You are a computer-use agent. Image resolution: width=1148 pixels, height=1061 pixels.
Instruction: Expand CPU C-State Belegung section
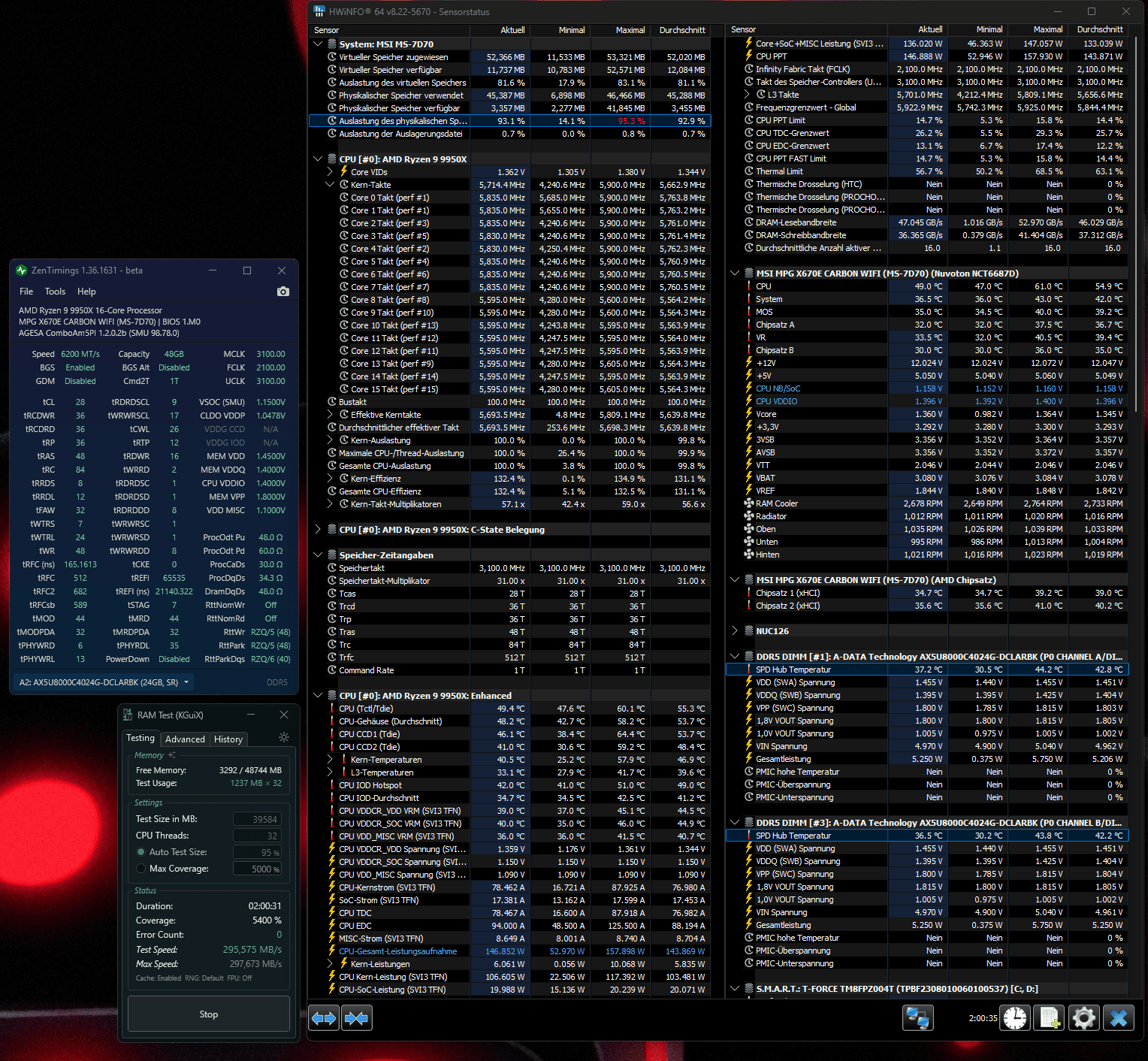(x=318, y=530)
